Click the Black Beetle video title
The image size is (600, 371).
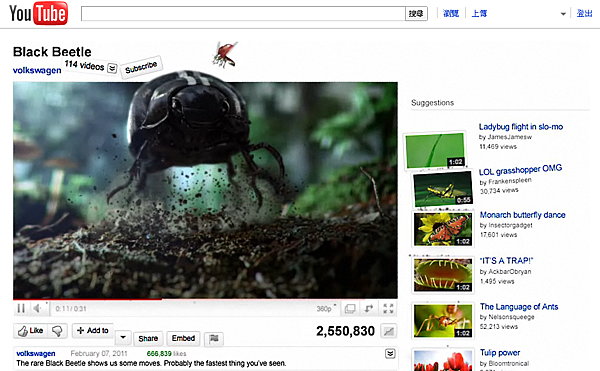[52, 52]
